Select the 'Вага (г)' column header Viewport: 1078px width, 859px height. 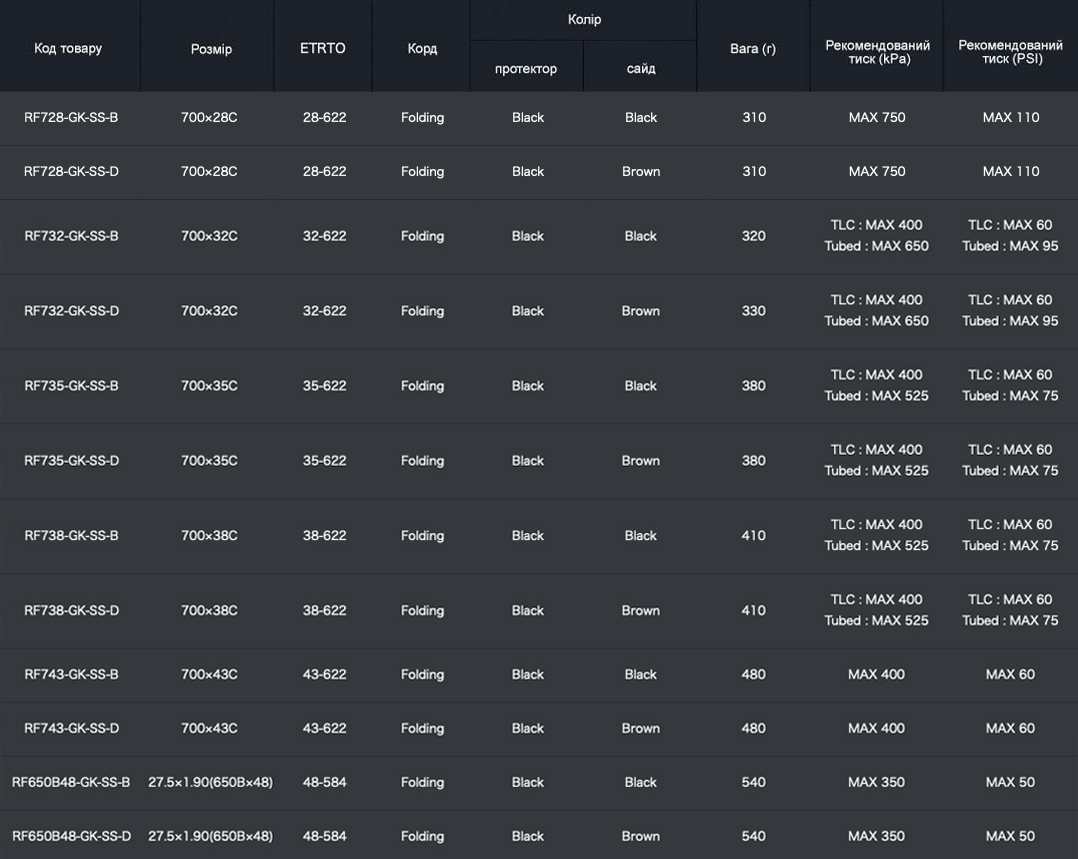(x=753, y=48)
